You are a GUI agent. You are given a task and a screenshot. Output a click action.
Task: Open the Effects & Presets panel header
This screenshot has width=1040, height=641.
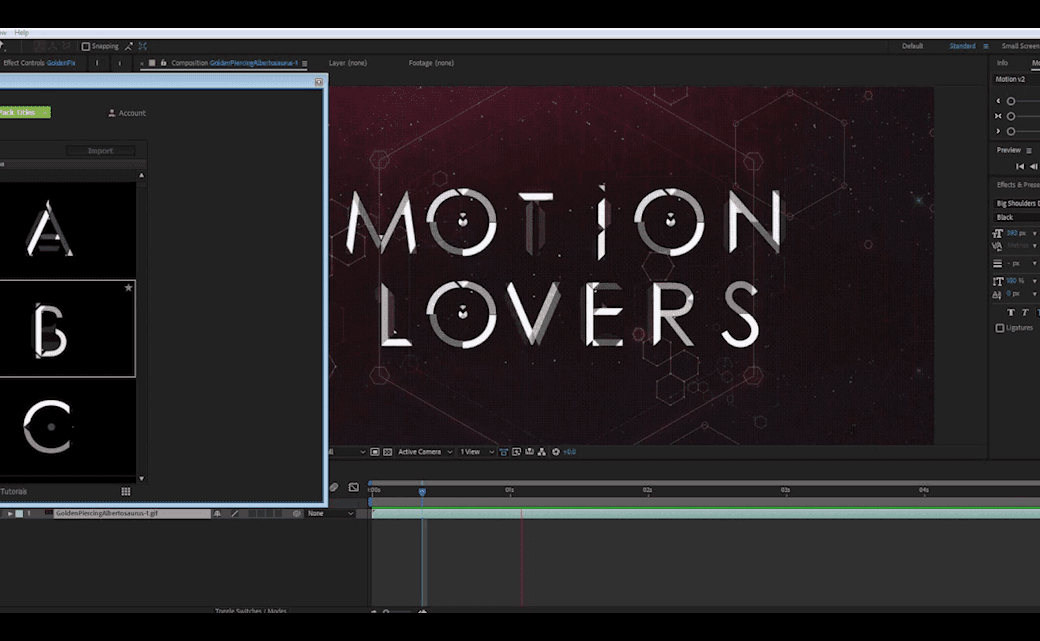tap(1017, 184)
